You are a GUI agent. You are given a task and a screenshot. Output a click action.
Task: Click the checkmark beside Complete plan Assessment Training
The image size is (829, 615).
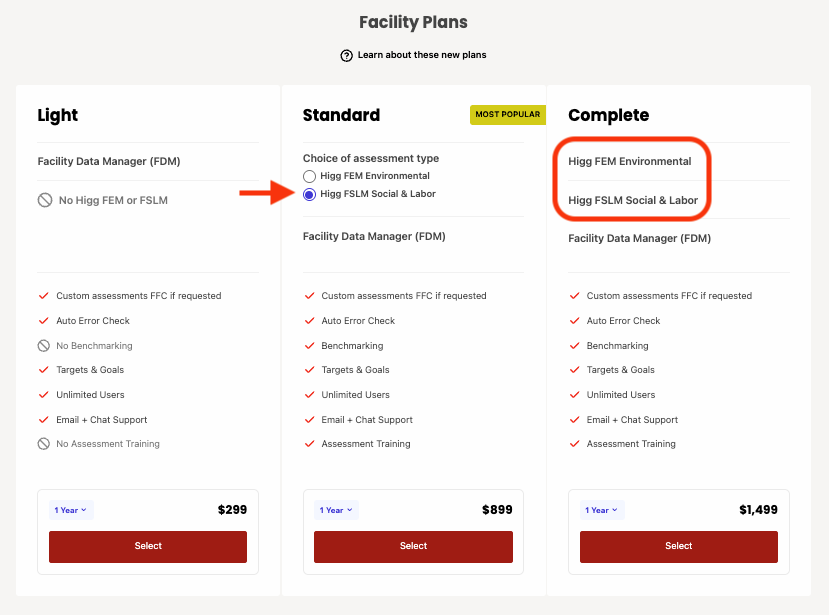[575, 444]
